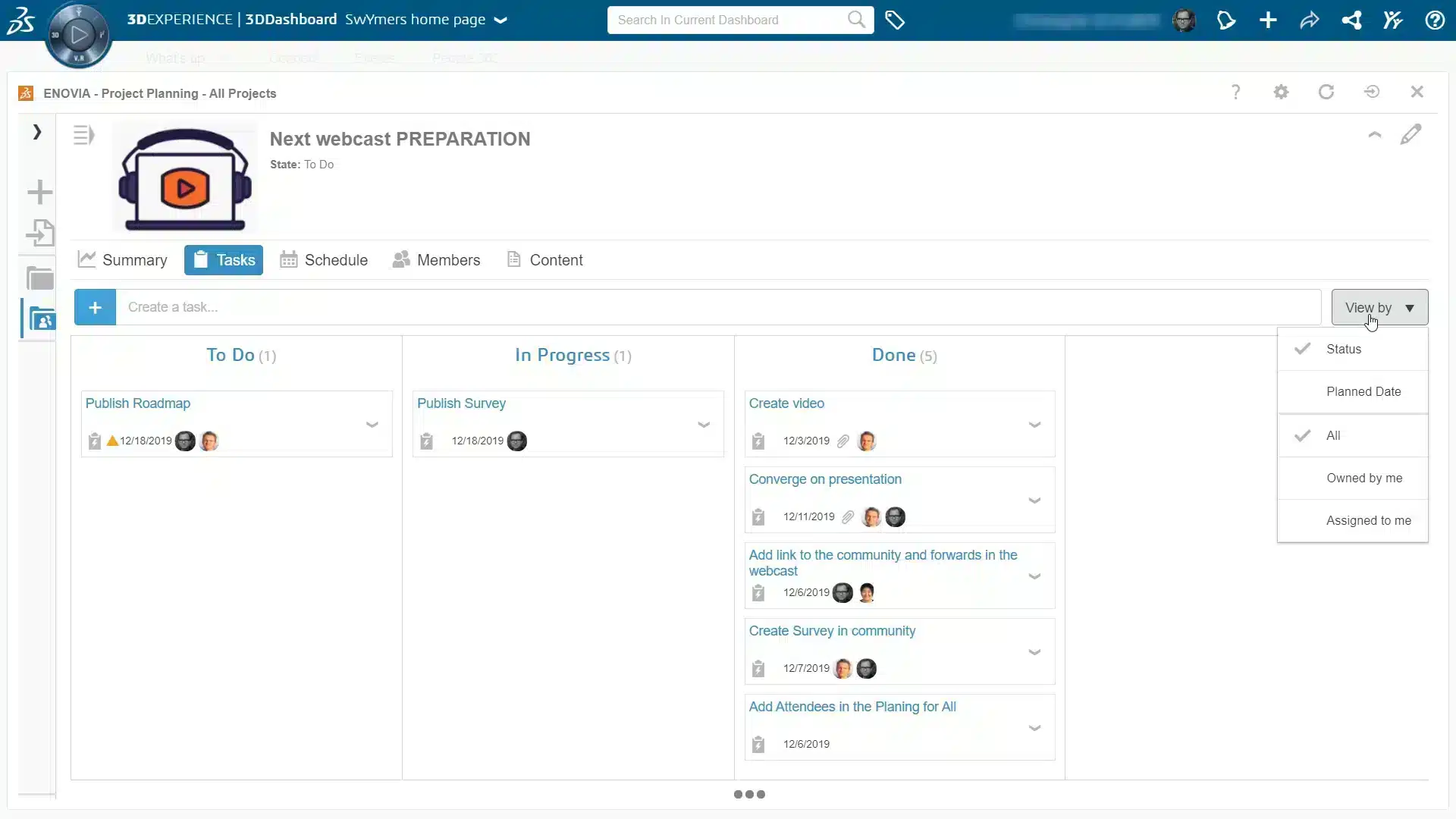Click the settings gear on the widget header
This screenshot has width=1456, height=819.
(x=1282, y=92)
